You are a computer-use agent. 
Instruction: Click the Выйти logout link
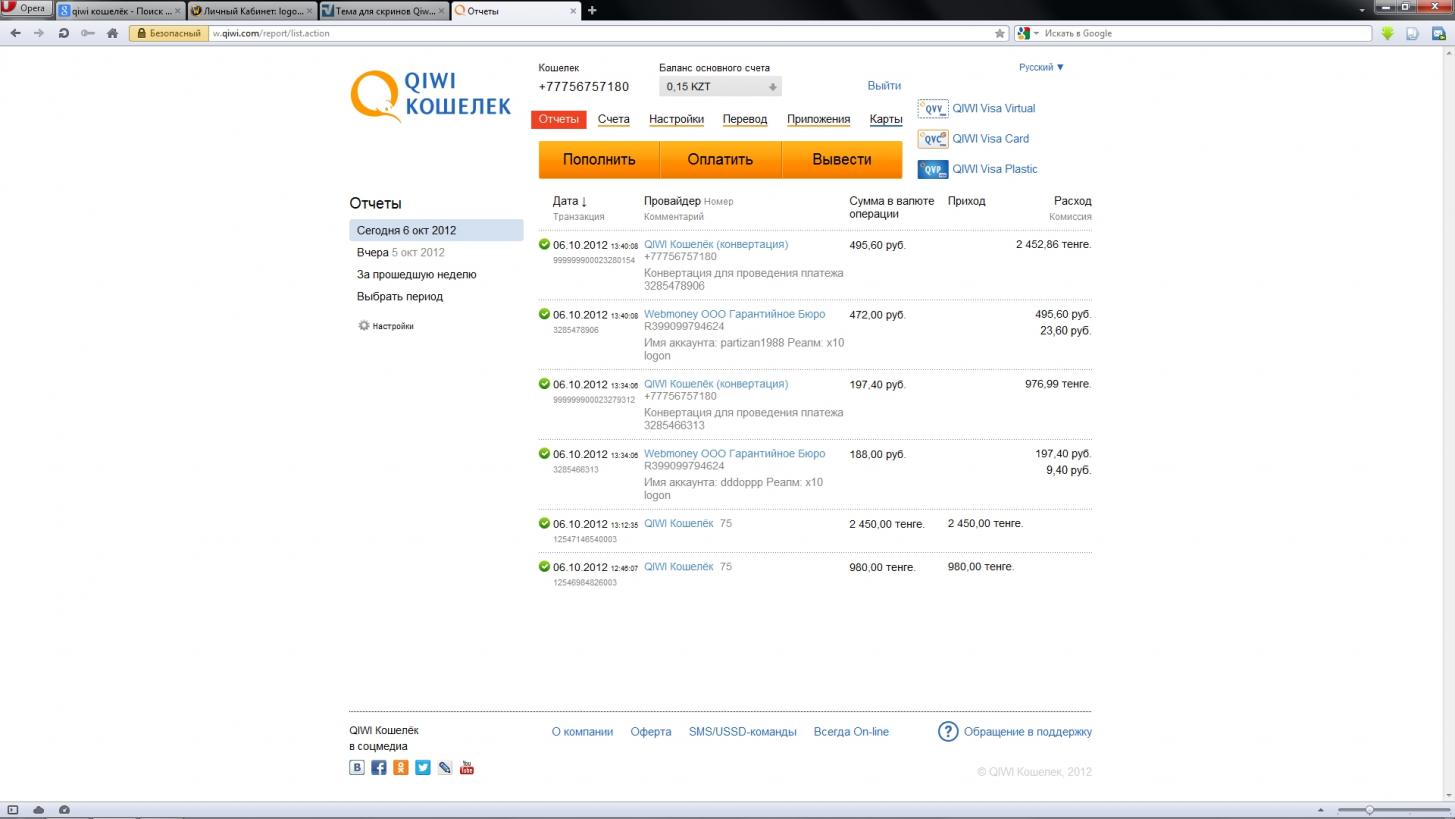pos(884,86)
